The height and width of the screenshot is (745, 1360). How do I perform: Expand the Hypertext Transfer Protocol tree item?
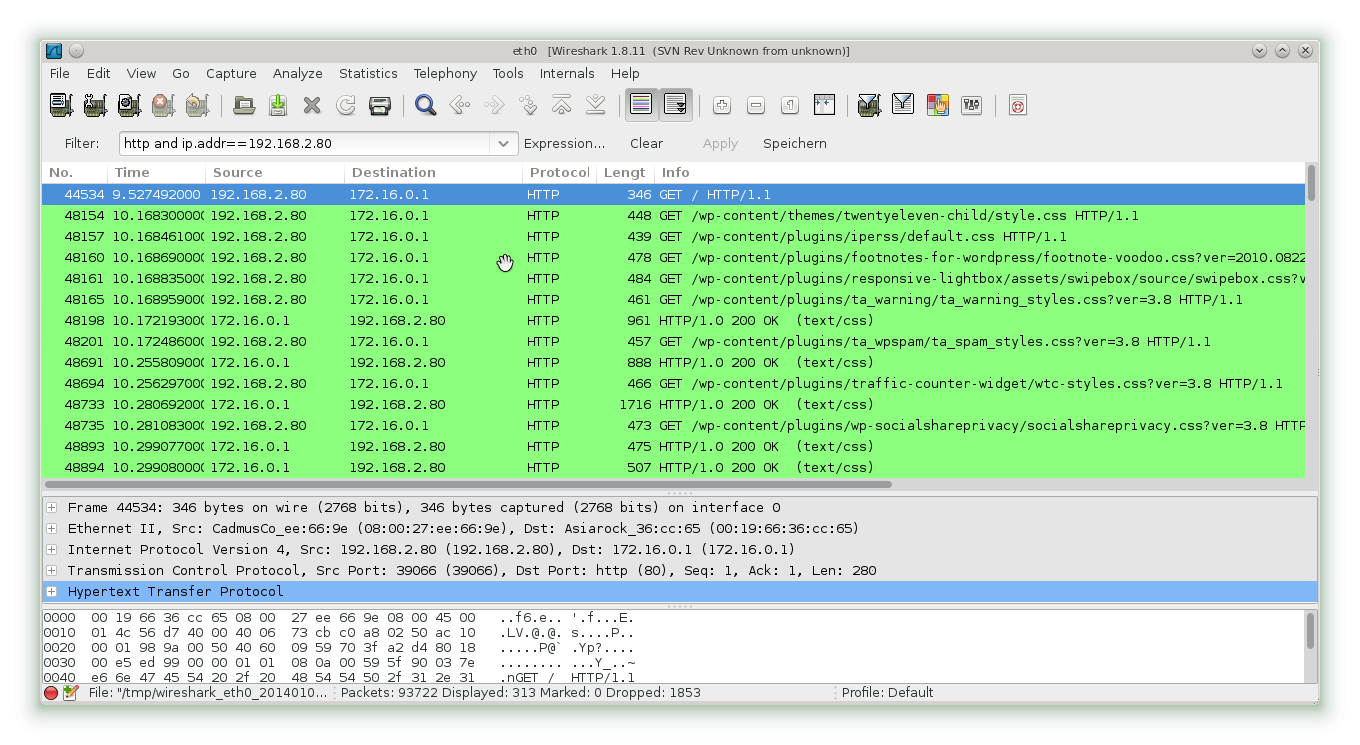[x=49, y=591]
